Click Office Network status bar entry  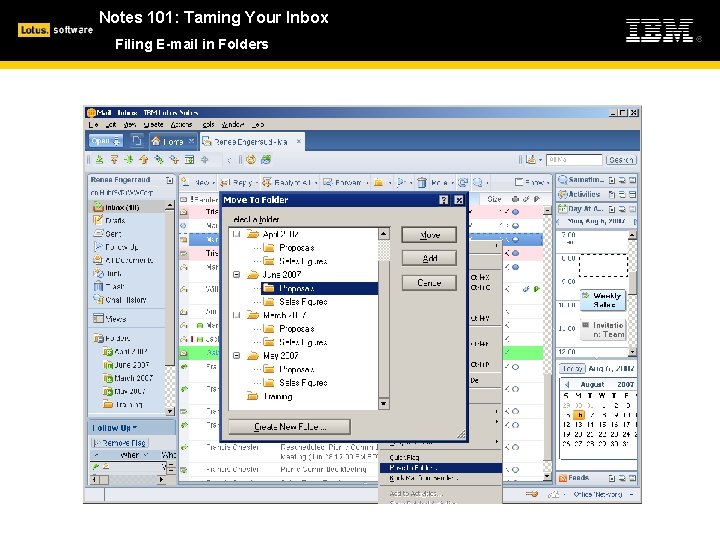(597, 494)
